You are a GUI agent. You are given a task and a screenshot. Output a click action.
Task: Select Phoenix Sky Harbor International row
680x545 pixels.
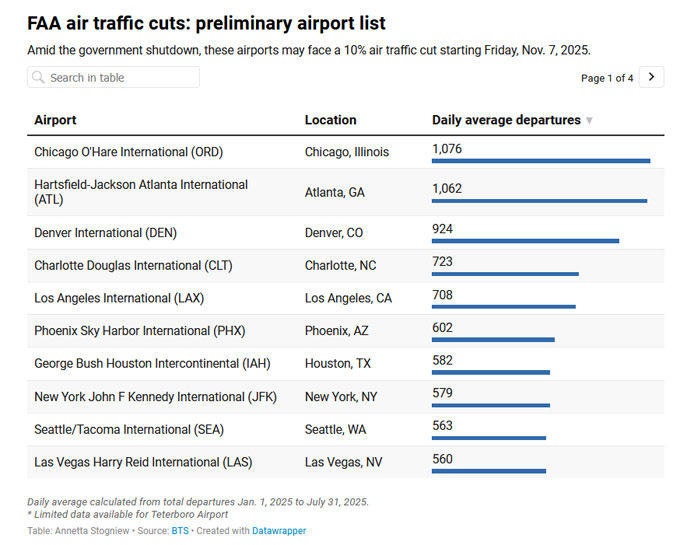[139, 331]
